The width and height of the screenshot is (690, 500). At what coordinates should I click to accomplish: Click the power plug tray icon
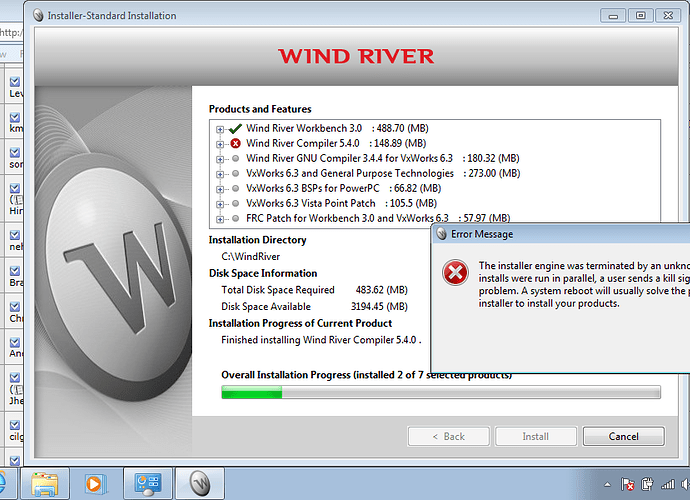coord(647,485)
